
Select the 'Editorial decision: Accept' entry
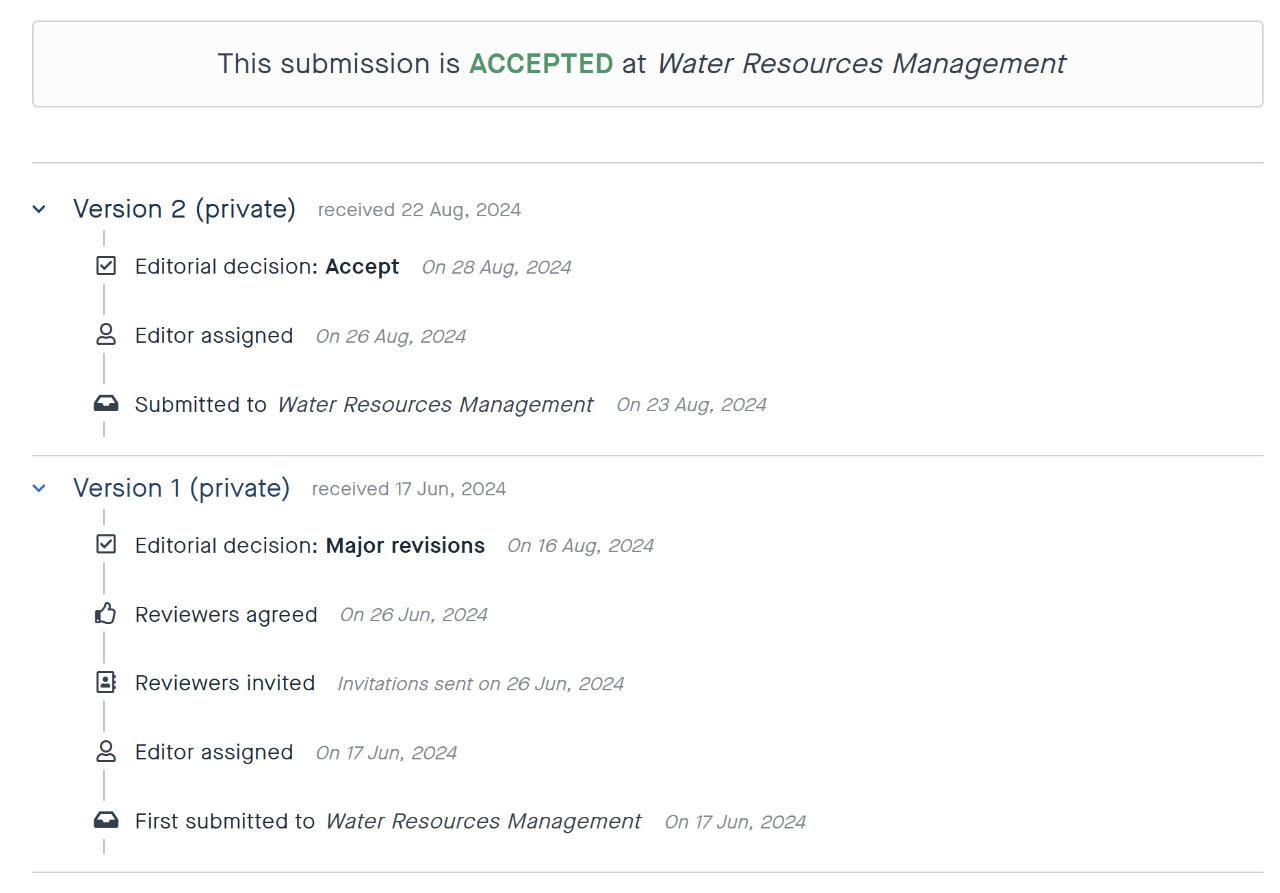267,267
